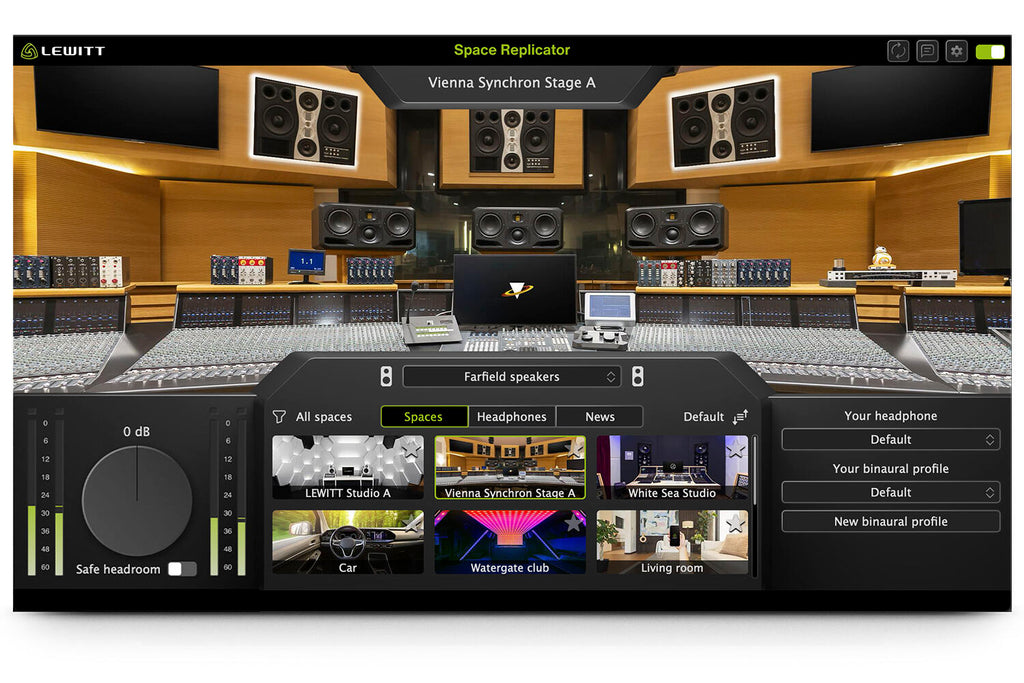
Task: Click the 0 dB level readout
Action: 136,432
